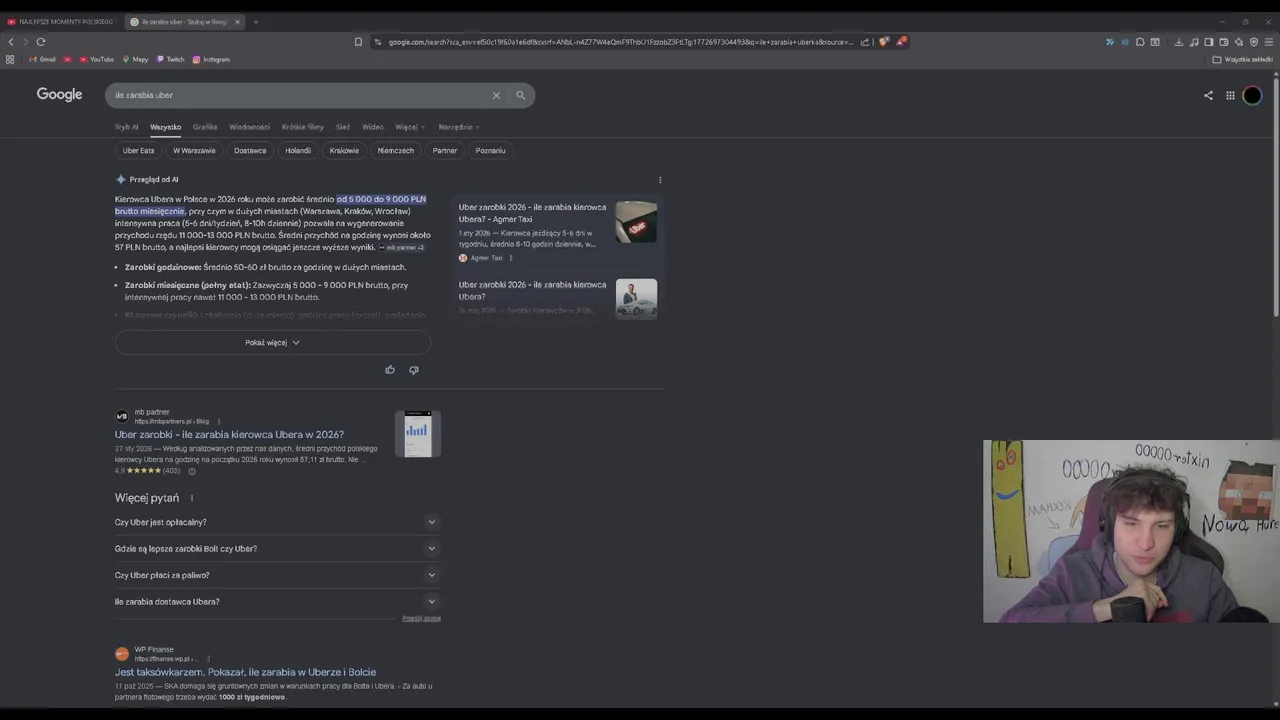Viewport: 1280px width, 720px height.
Task: Expand 'Gdzie są lepsze zarobki Bolt czy Uber?'
Action: coord(277,549)
